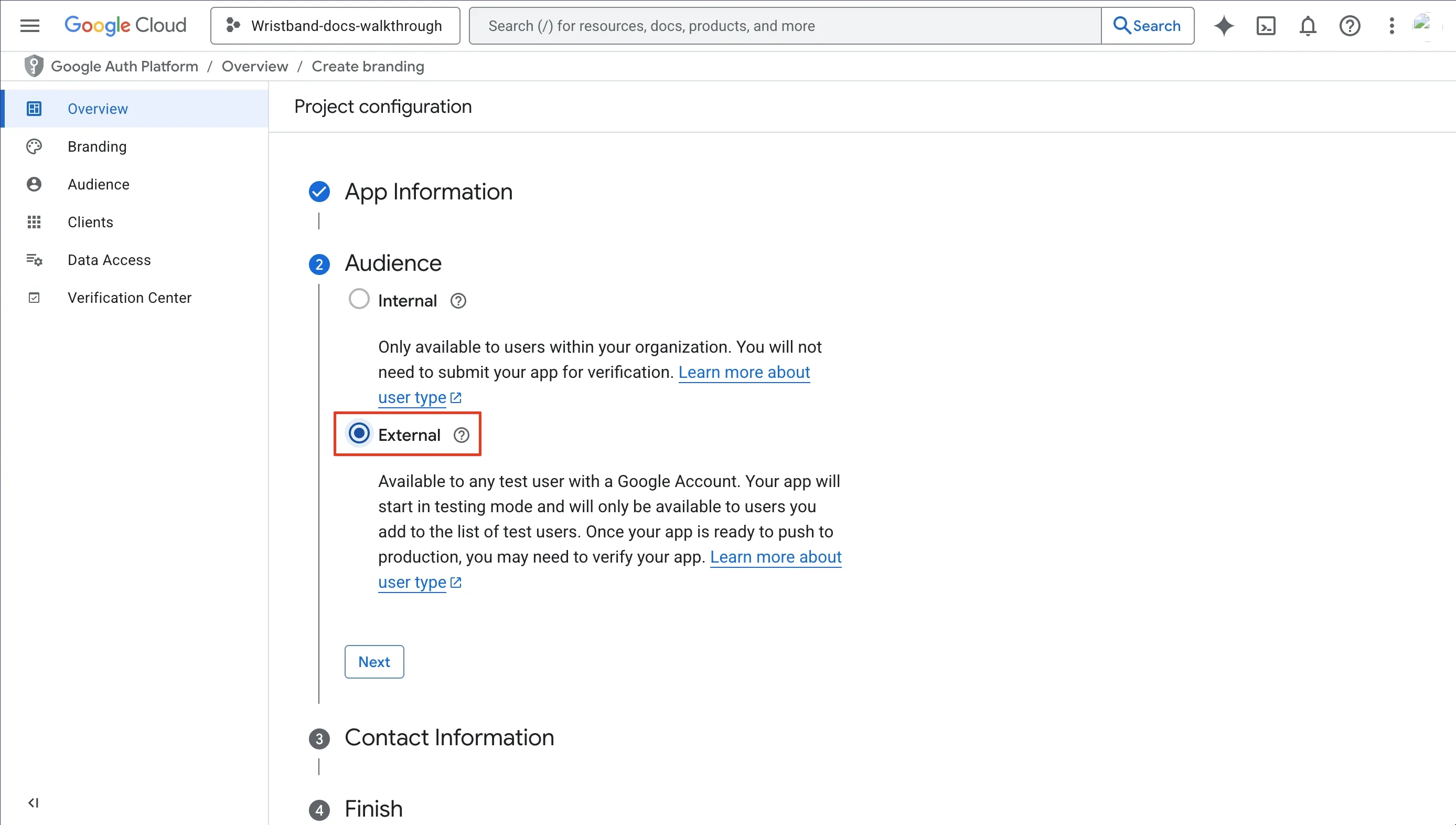Click the Google Cloud logo
Screen dimensions: 1456x825
pos(125,26)
